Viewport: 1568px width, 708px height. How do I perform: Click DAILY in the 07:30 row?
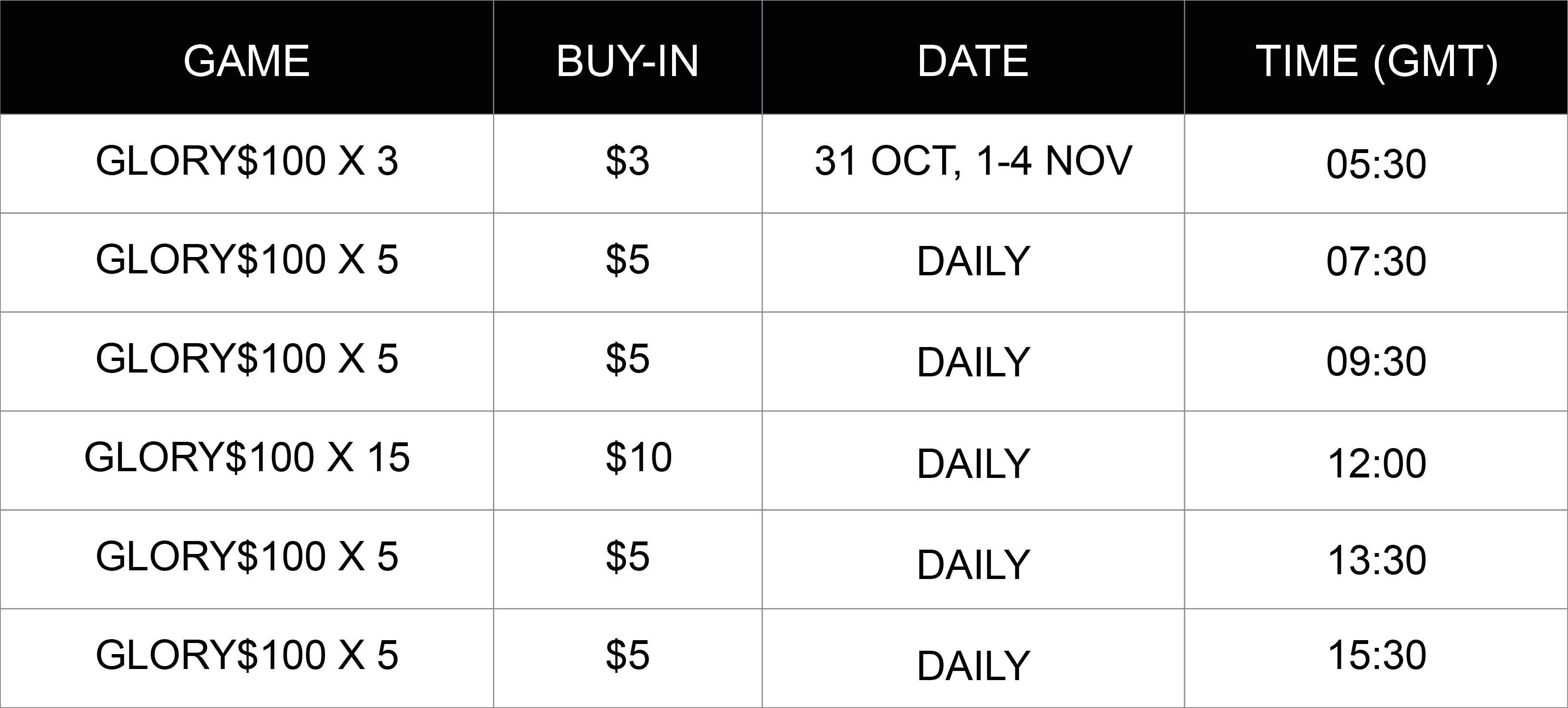tap(972, 262)
